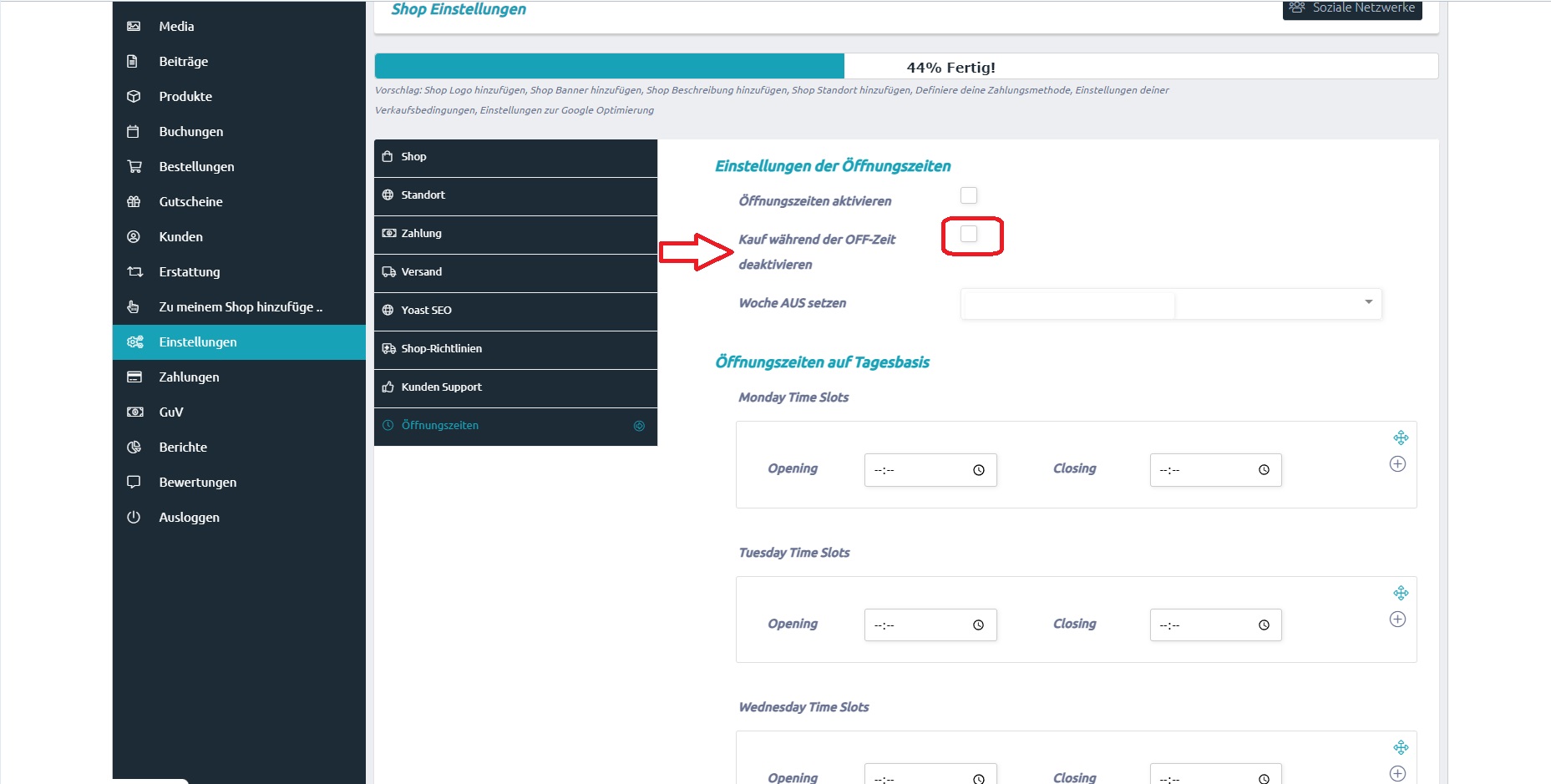This screenshot has height=784, width=1551.
Task: Select the Öffnungszeiten settings tab
Action: coord(515,427)
